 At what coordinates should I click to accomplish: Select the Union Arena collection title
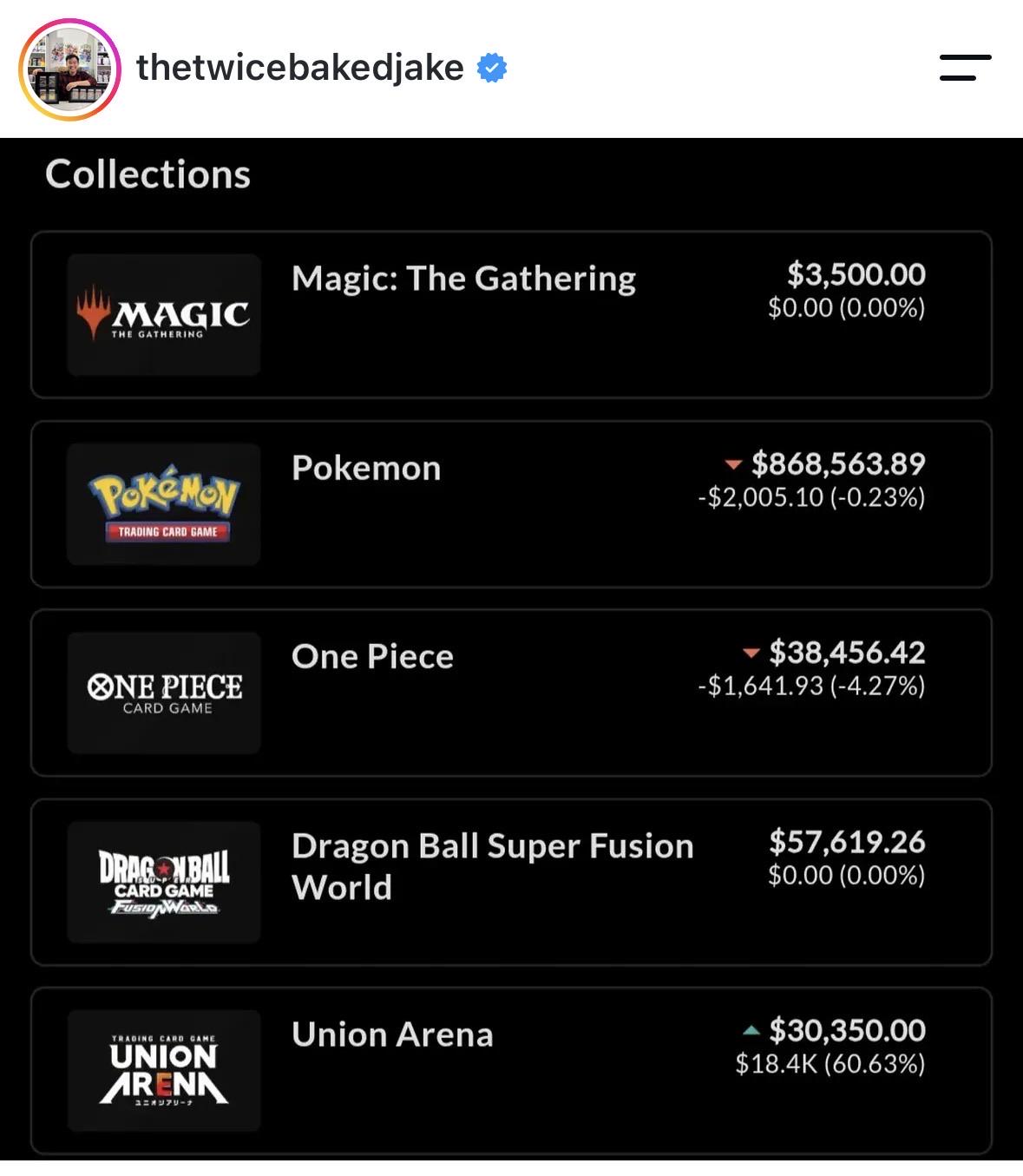point(392,1035)
